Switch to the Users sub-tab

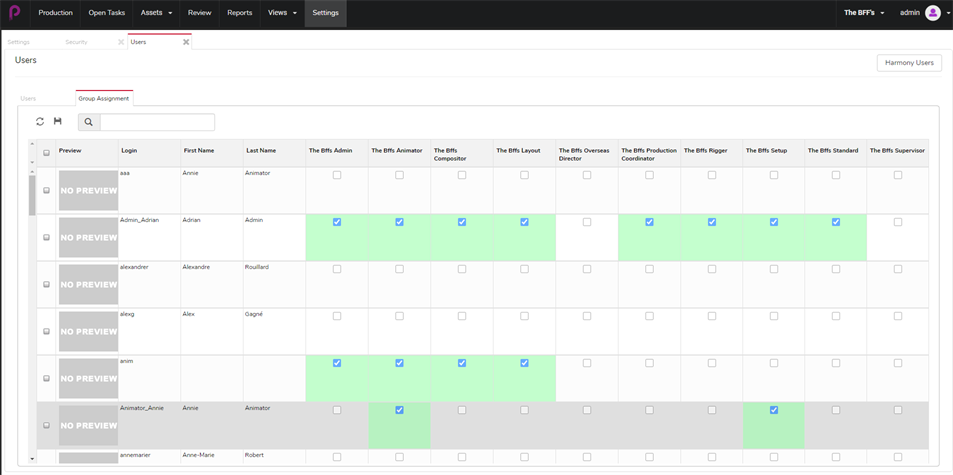(28, 98)
